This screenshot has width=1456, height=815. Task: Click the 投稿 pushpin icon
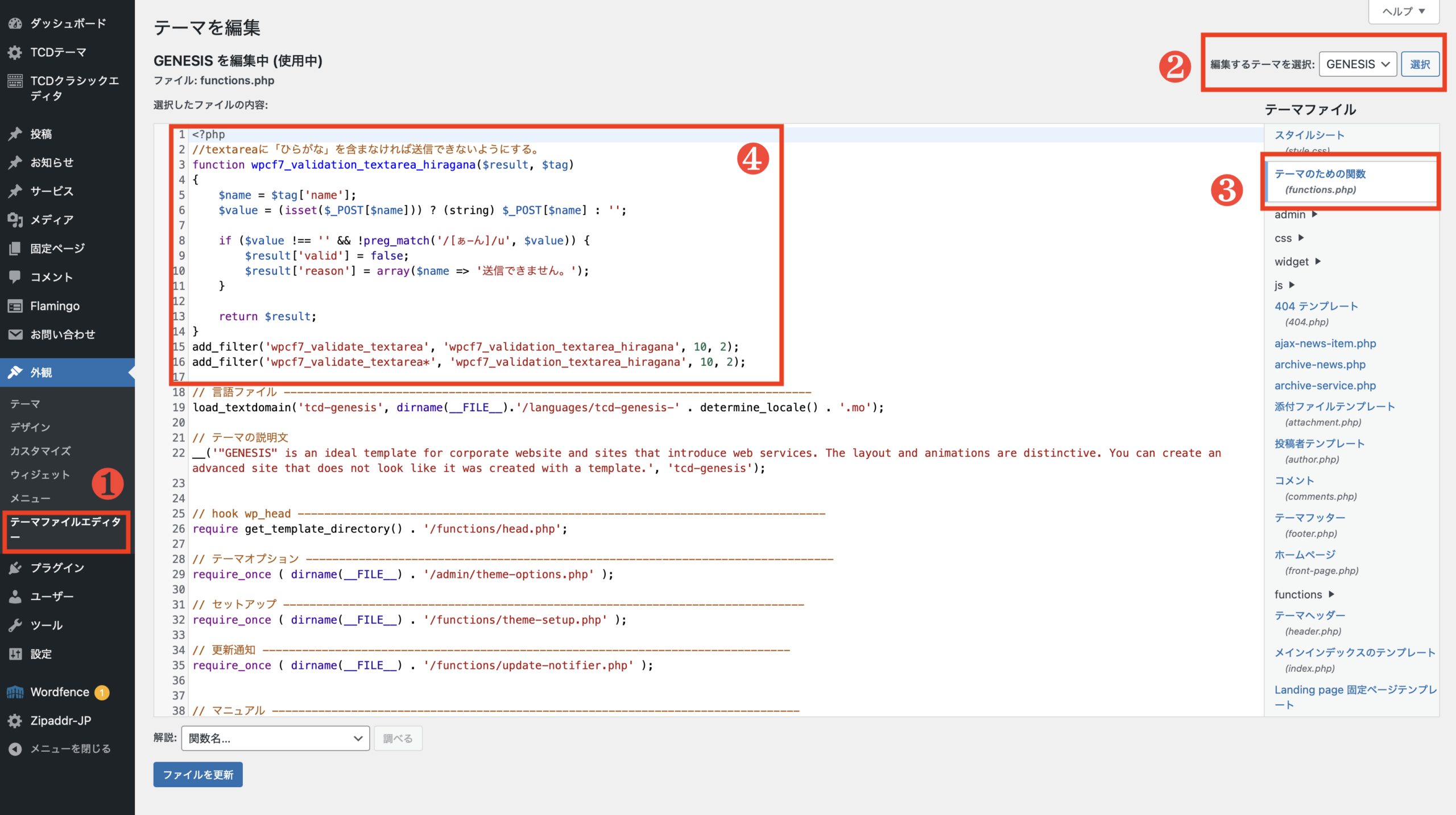15,134
